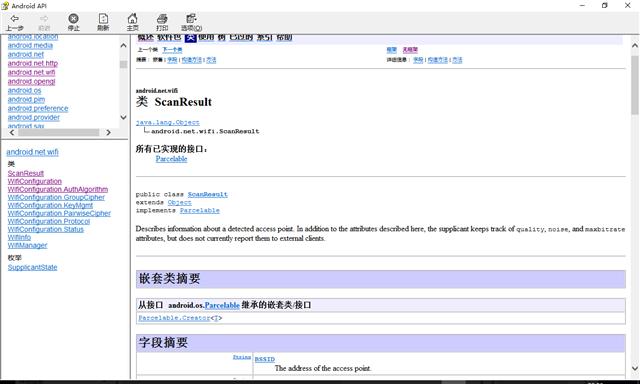The width and height of the screenshot is (640, 384).
Task: Refresh the page with the 刷新 icon
Action: 103,22
